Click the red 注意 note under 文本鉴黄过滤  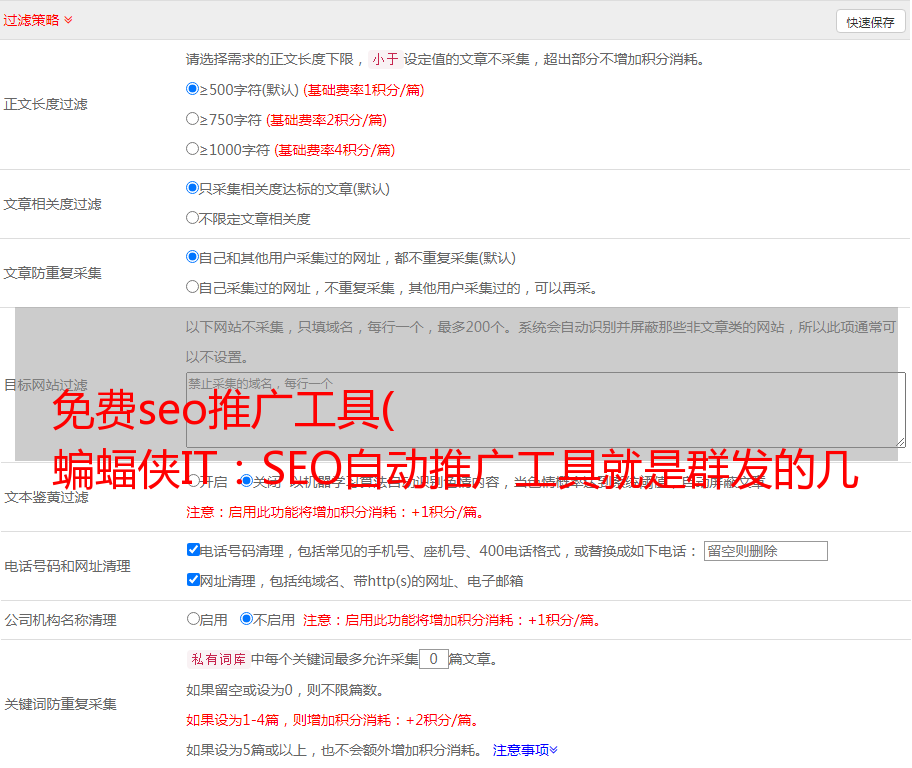(x=335, y=512)
